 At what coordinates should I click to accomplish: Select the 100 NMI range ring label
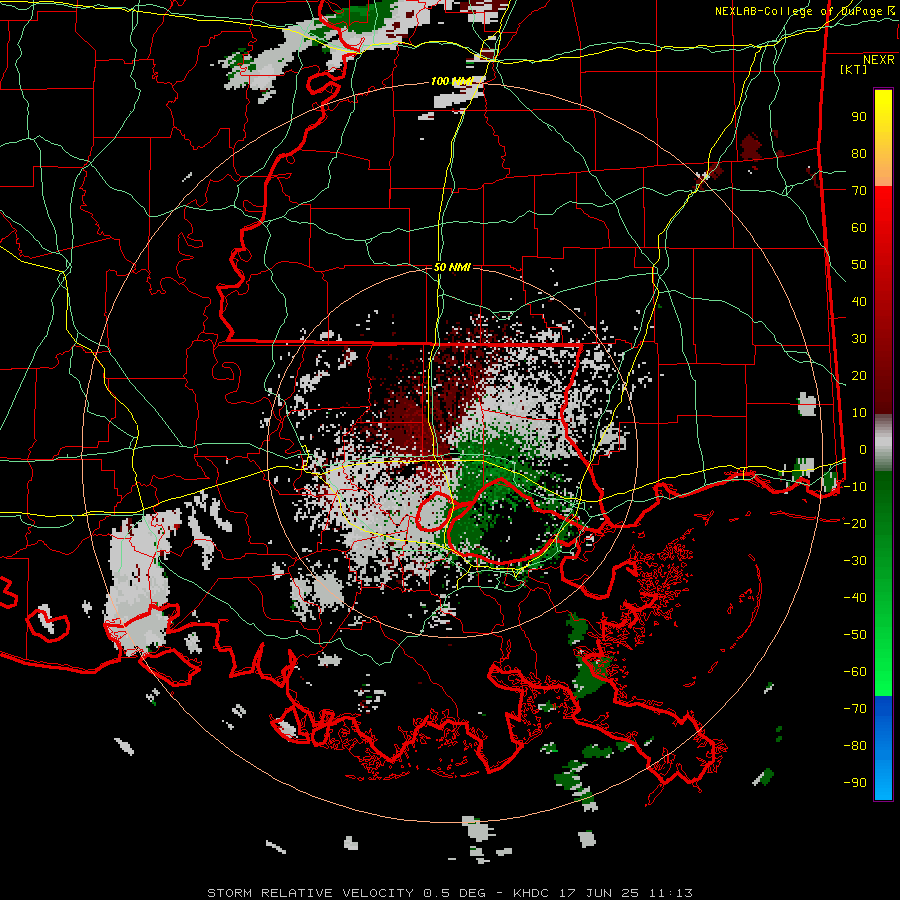tap(452, 82)
